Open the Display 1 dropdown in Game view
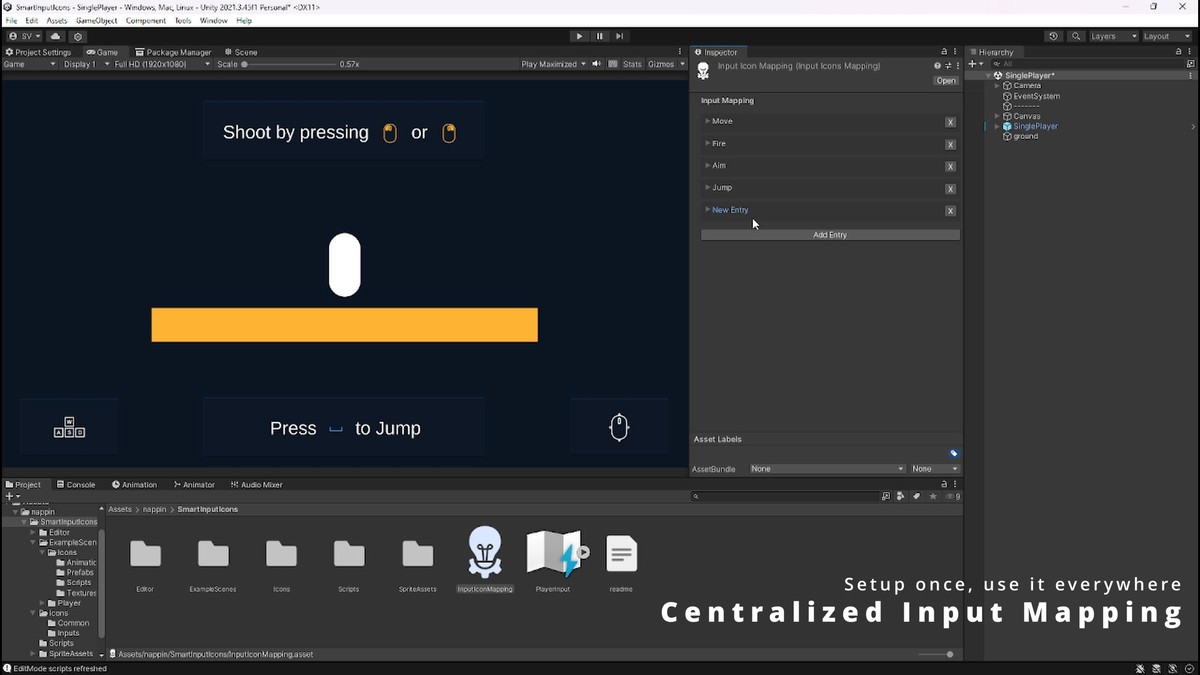The image size is (1200, 675). (84, 63)
